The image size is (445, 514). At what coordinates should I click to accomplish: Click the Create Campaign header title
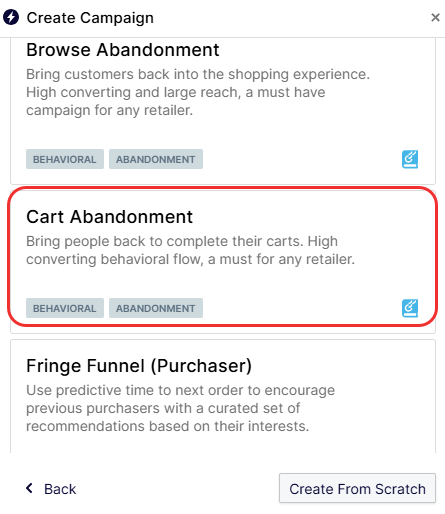tap(90, 18)
